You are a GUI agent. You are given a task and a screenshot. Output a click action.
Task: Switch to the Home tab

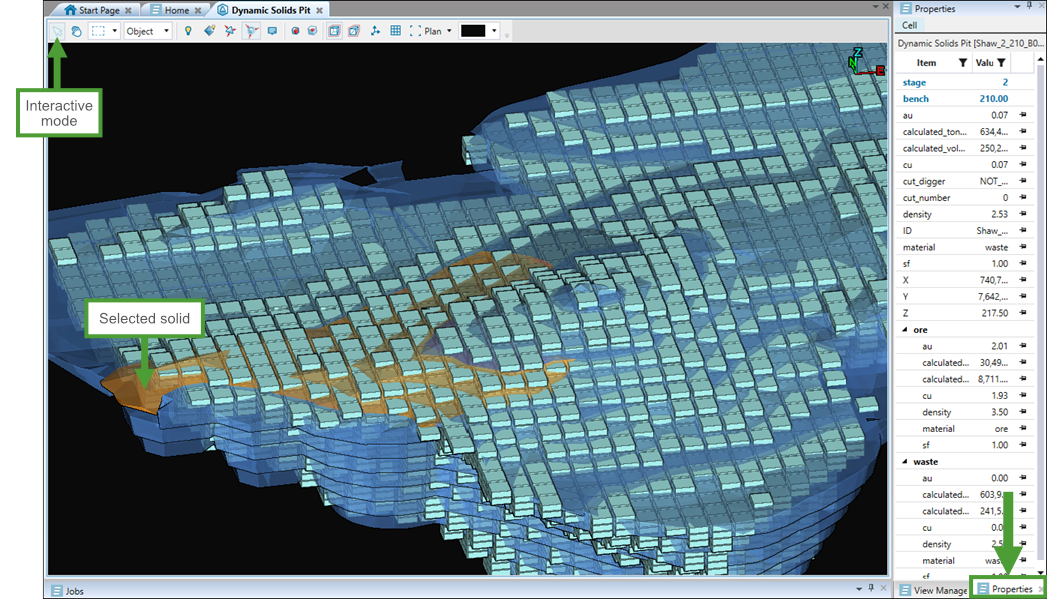pos(175,10)
